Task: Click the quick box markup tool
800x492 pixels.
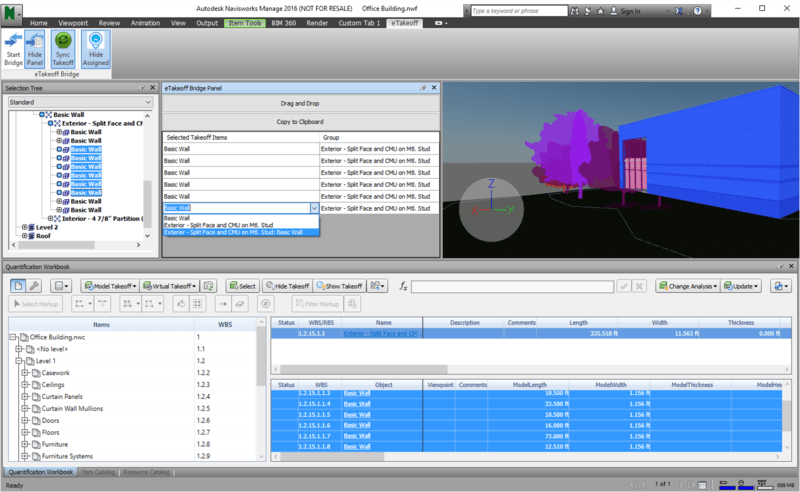Action: point(197,304)
